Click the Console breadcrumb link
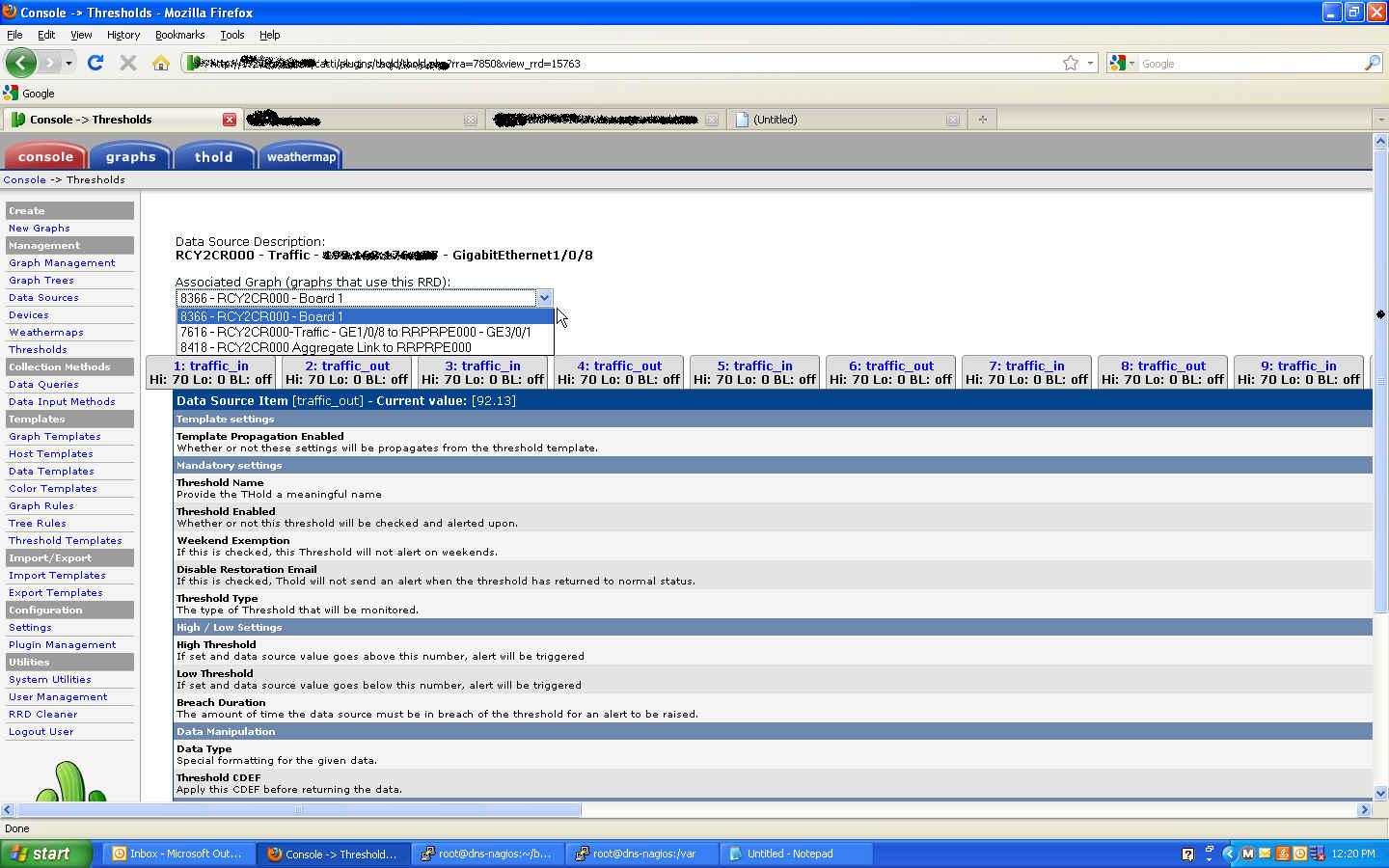 click(24, 179)
